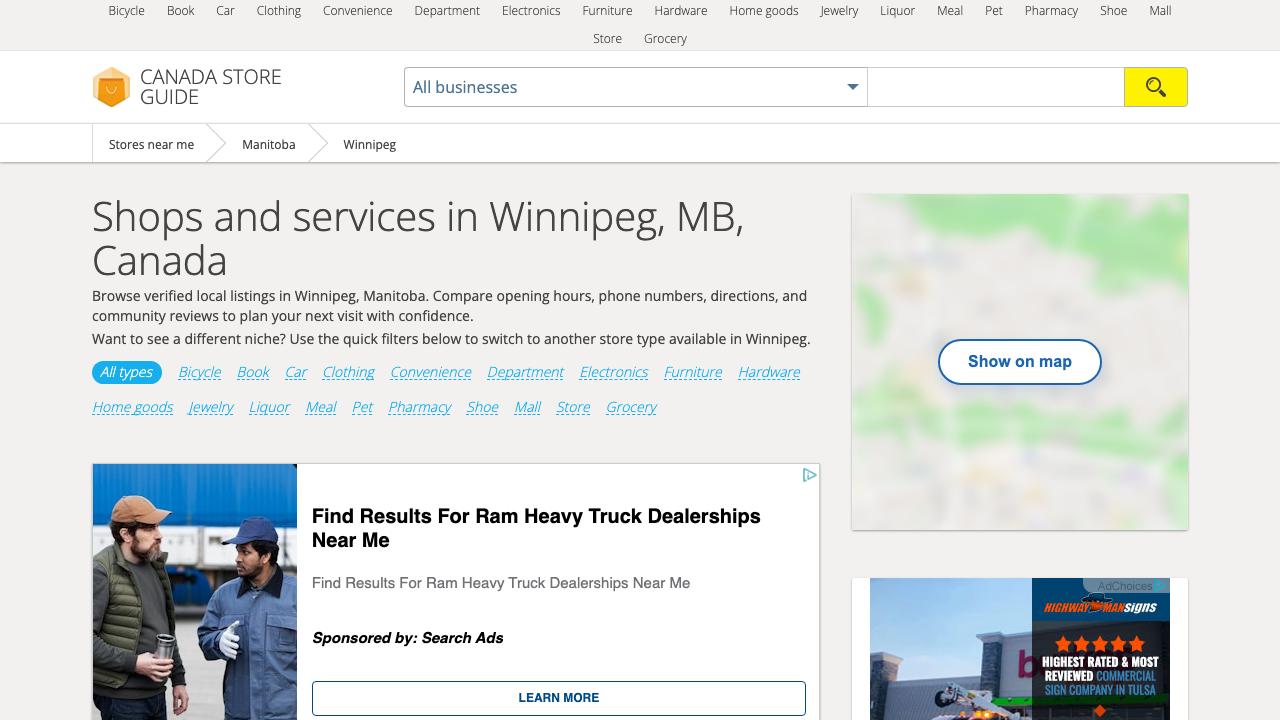Open Stores near me breadcrumb
The image size is (1280, 720).
click(151, 144)
